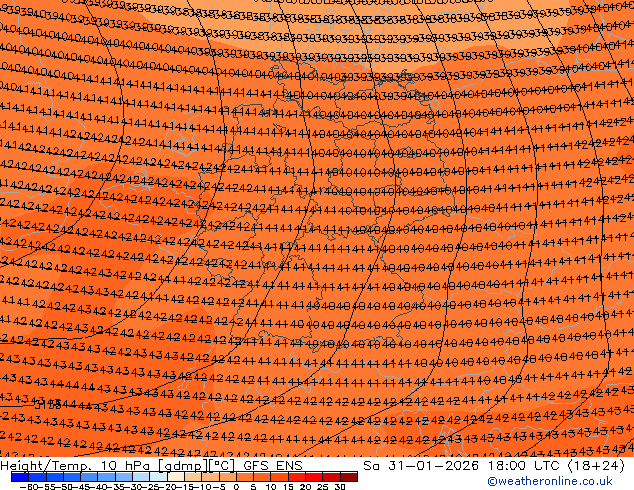Pick the peach swatch between -15 and -10
This screenshot has height=490, width=634.
pyautogui.click(x=193, y=477)
